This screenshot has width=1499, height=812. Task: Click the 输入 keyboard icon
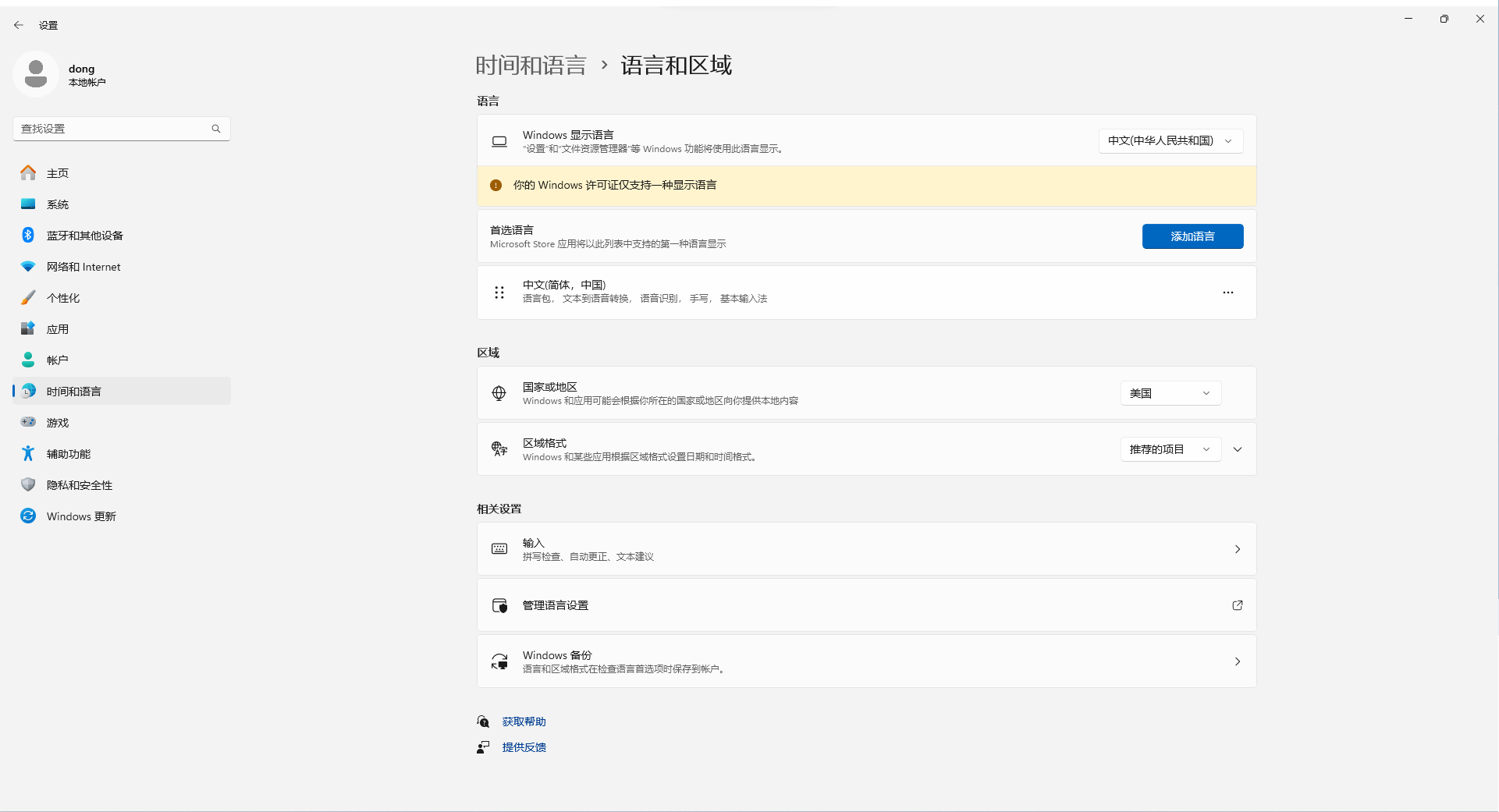(499, 549)
